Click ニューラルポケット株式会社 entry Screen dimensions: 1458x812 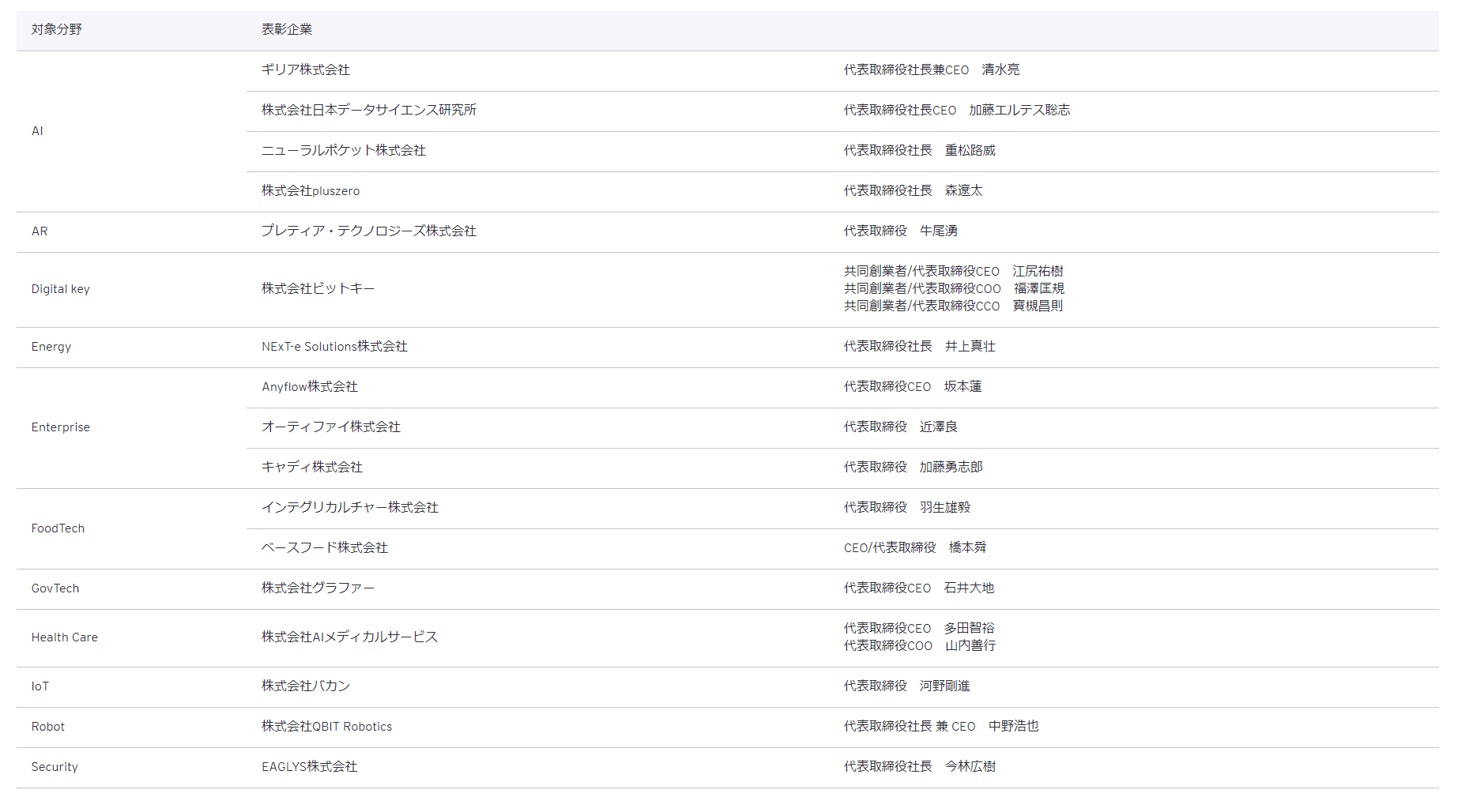click(343, 151)
